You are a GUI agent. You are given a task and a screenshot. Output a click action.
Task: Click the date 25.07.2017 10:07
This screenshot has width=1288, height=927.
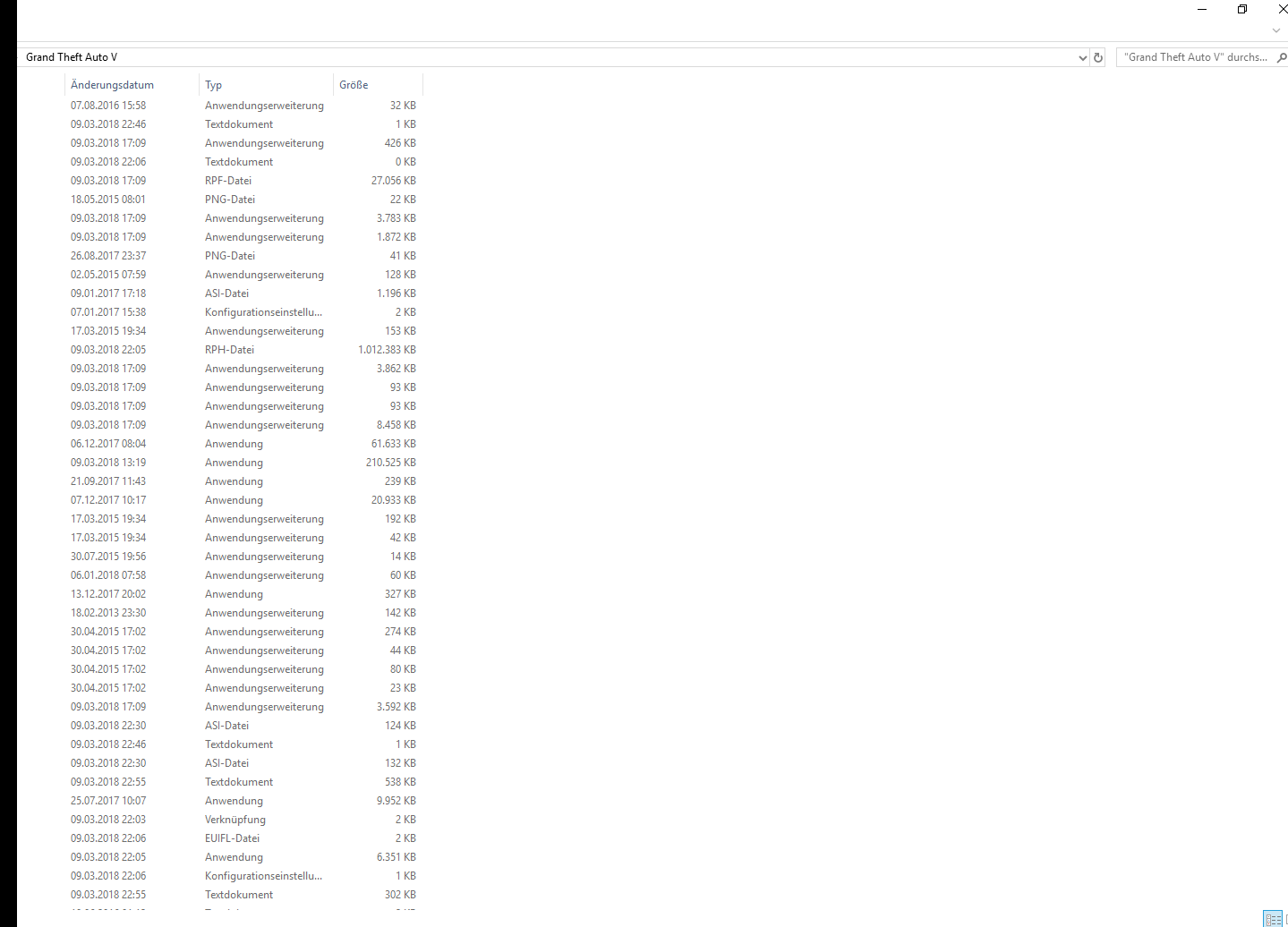(108, 801)
